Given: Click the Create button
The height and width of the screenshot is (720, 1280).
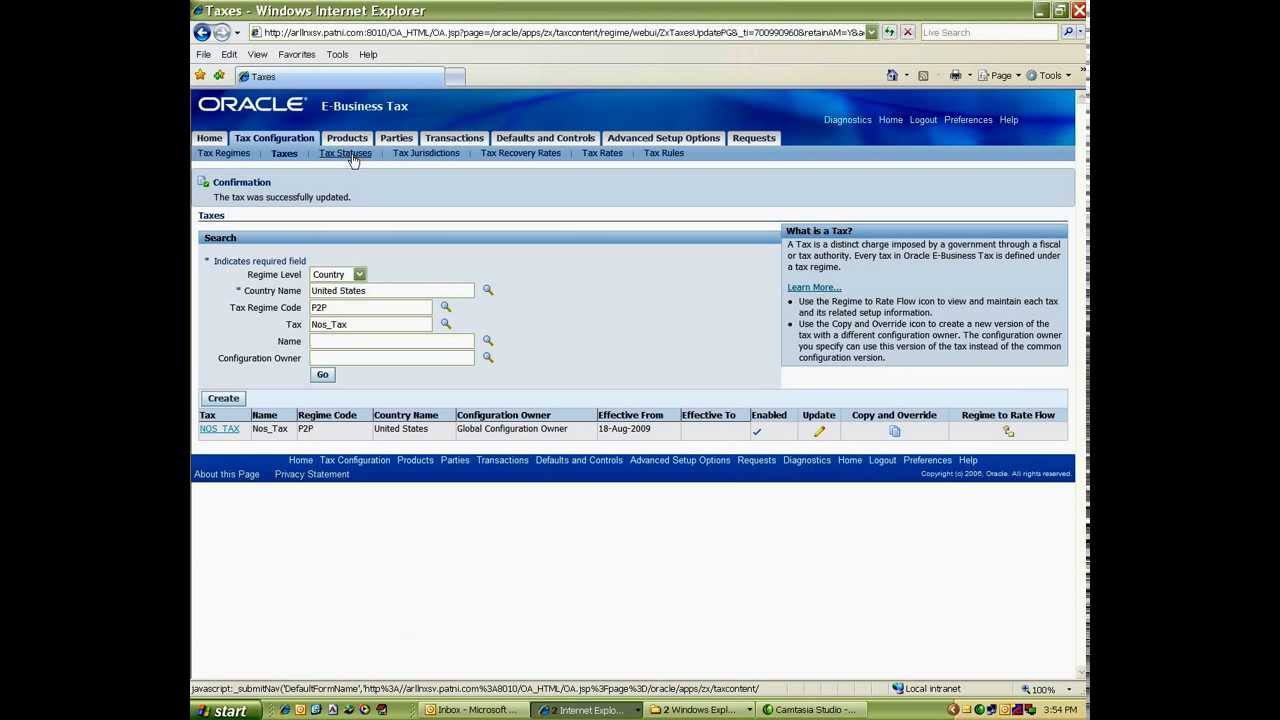Looking at the screenshot, I should [x=223, y=398].
